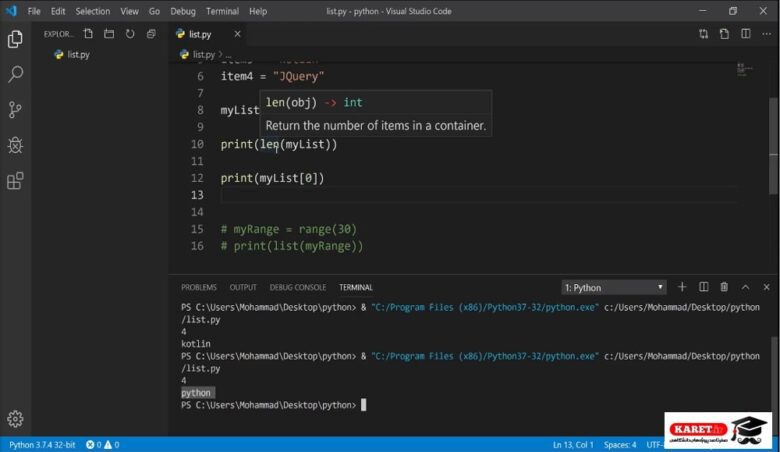The width and height of the screenshot is (780, 452).
Task: Click line number 13 in gutter
Action: click(x=197, y=195)
